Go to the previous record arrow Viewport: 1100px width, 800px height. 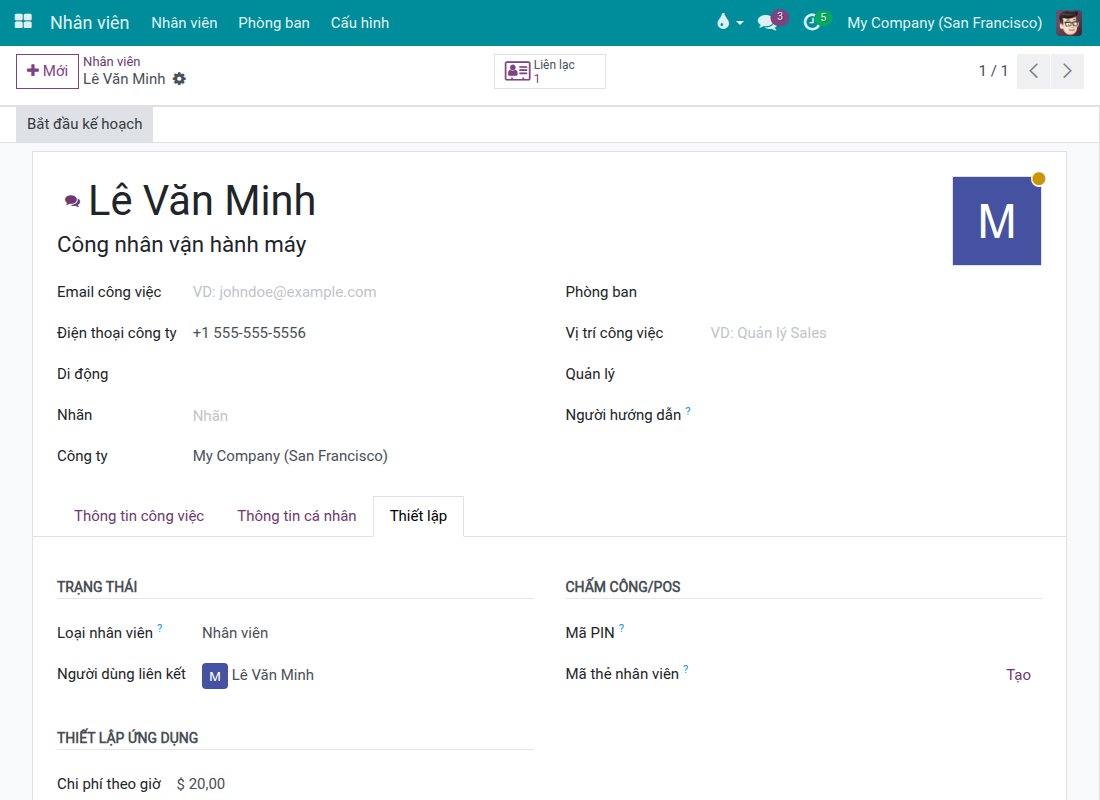(x=1033, y=71)
